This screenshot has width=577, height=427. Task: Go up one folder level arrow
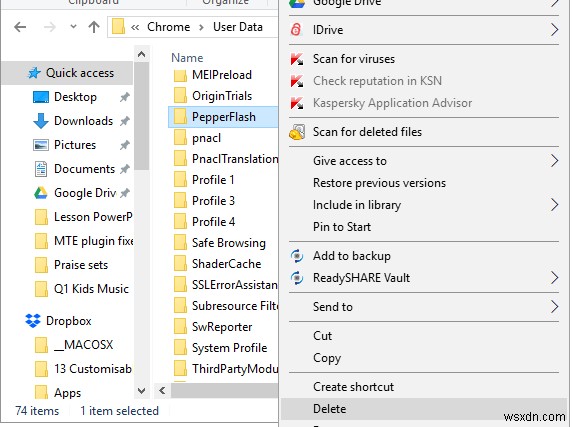[94, 27]
